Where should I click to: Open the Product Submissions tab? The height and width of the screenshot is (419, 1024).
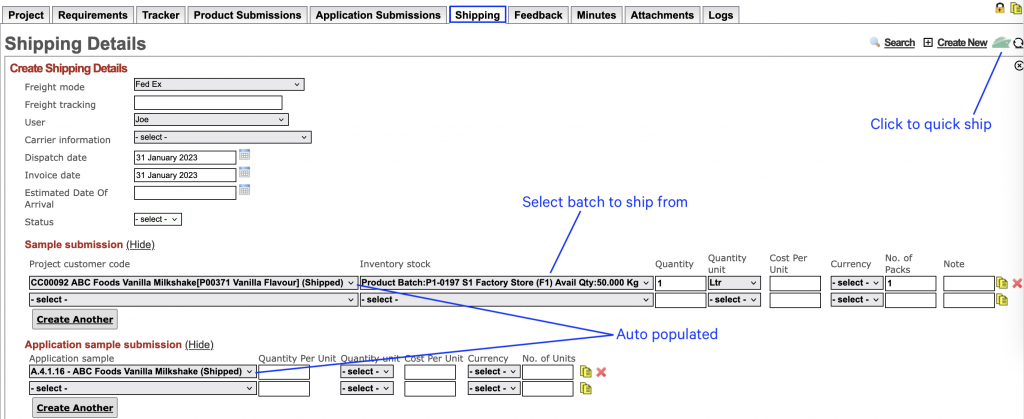tap(247, 15)
